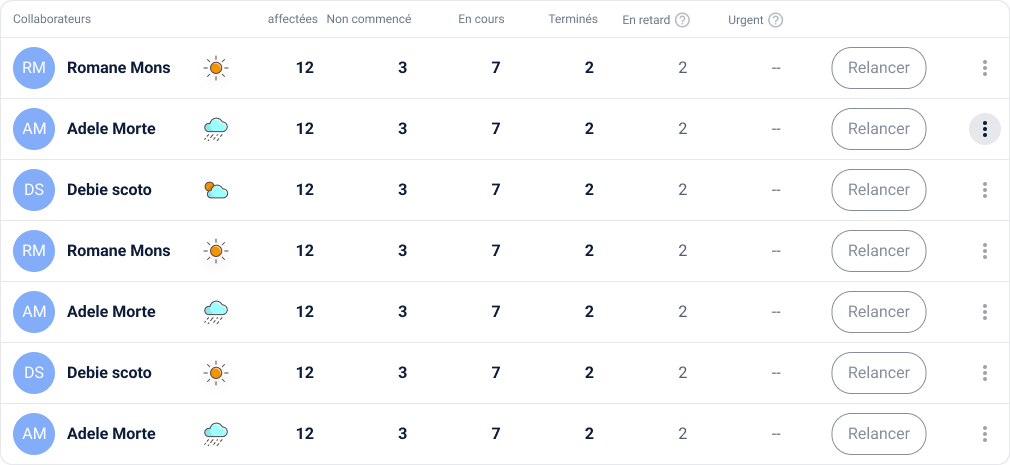Click Relancer in the topmost Romane Mons row
The image size is (1010, 465).
(879, 68)
